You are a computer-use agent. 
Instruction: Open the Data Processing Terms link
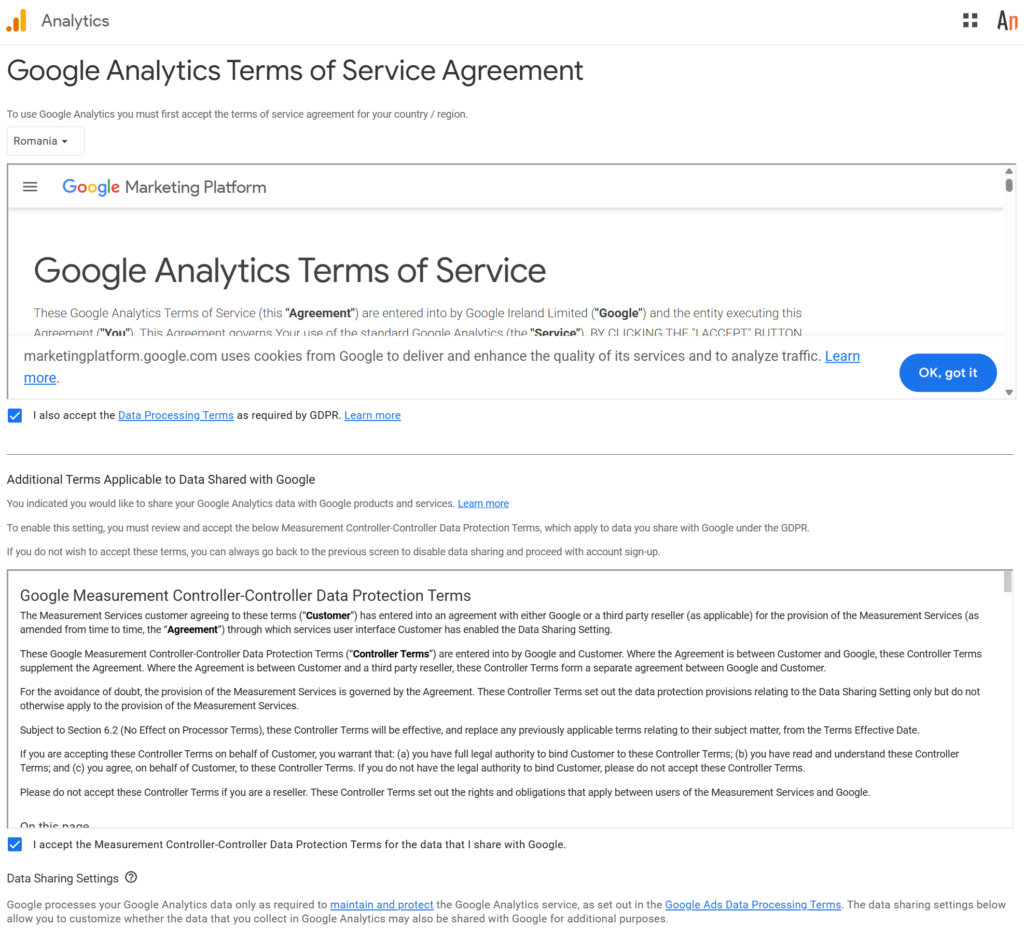(175, 415)
